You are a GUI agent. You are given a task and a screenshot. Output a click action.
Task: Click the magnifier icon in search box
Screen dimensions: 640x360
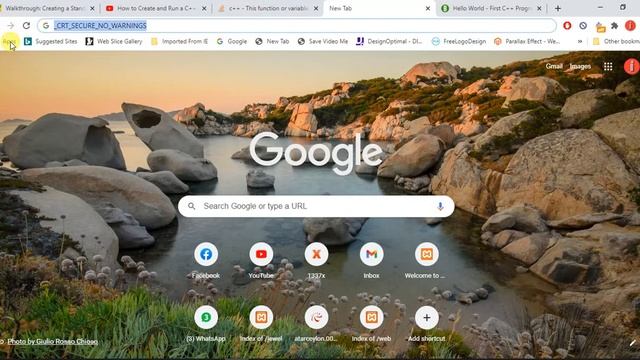point(191,206)
